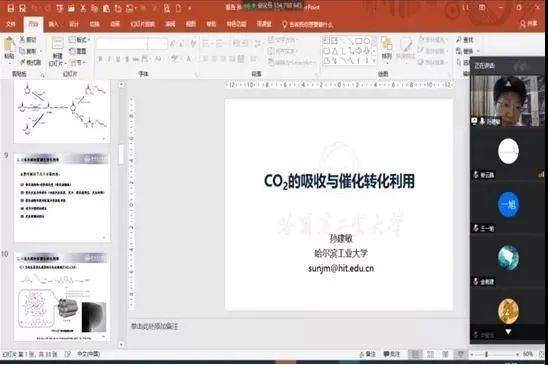Viewport: 548px width, 365px height.
Task: Click the Find (查找) command
Action: [x=465, y=40]
